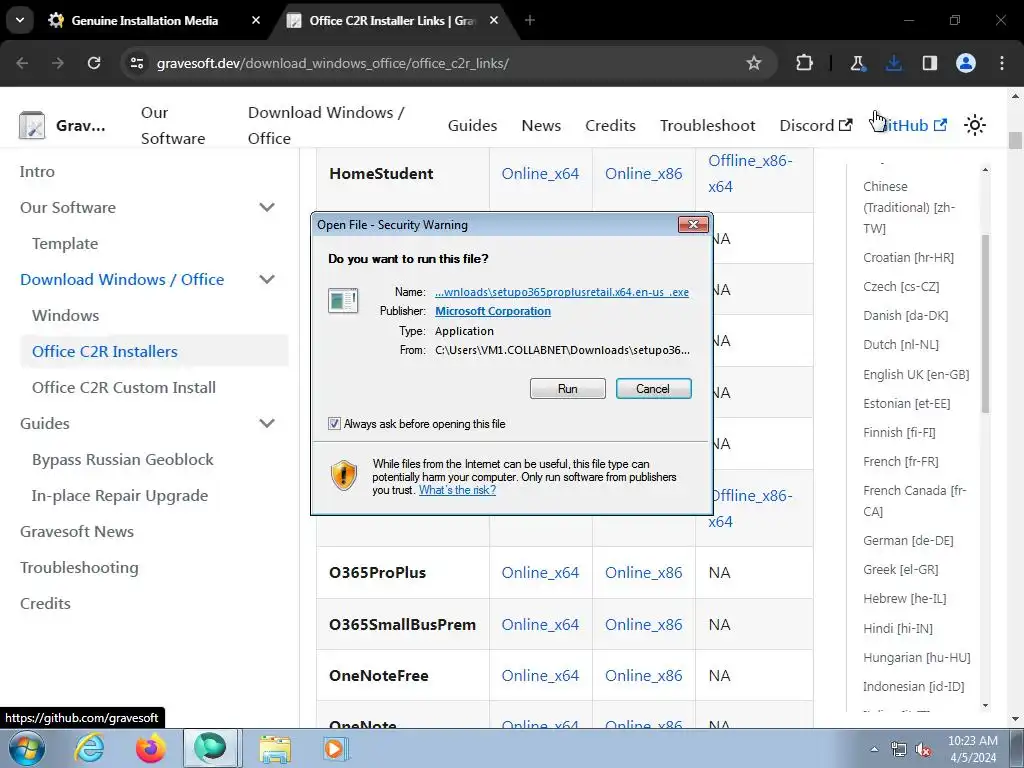Viewport: 1024px width, 768px height.
Task: Click Cancel in the security warning dialog
Action: 653,389
